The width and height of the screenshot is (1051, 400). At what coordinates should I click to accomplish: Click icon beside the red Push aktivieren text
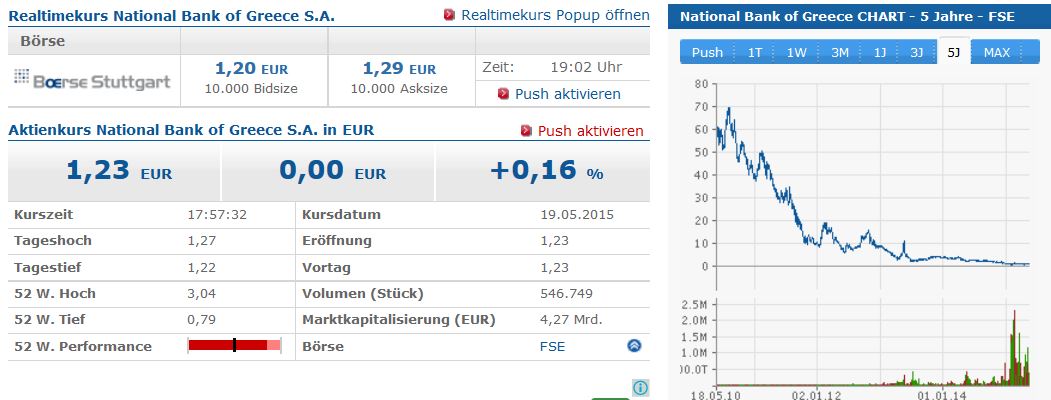pos(526,131)
